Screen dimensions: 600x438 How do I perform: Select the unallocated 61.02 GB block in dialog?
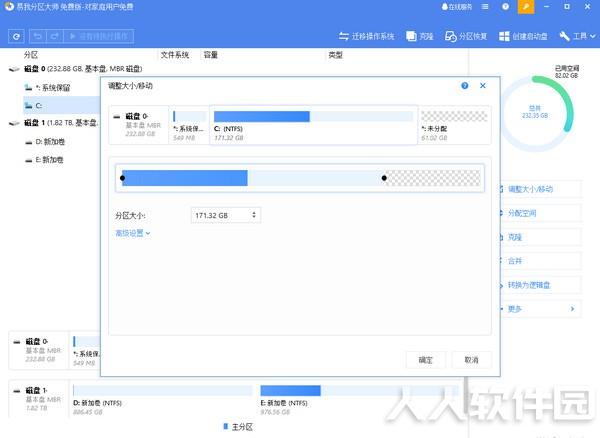pyautogui.click(x=454, y=125)
